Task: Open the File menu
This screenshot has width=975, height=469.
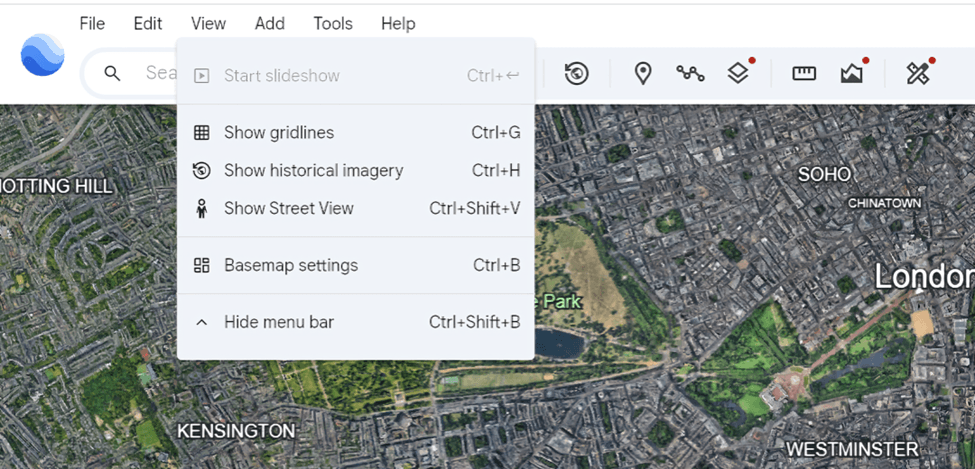Action: pos(92,23)
